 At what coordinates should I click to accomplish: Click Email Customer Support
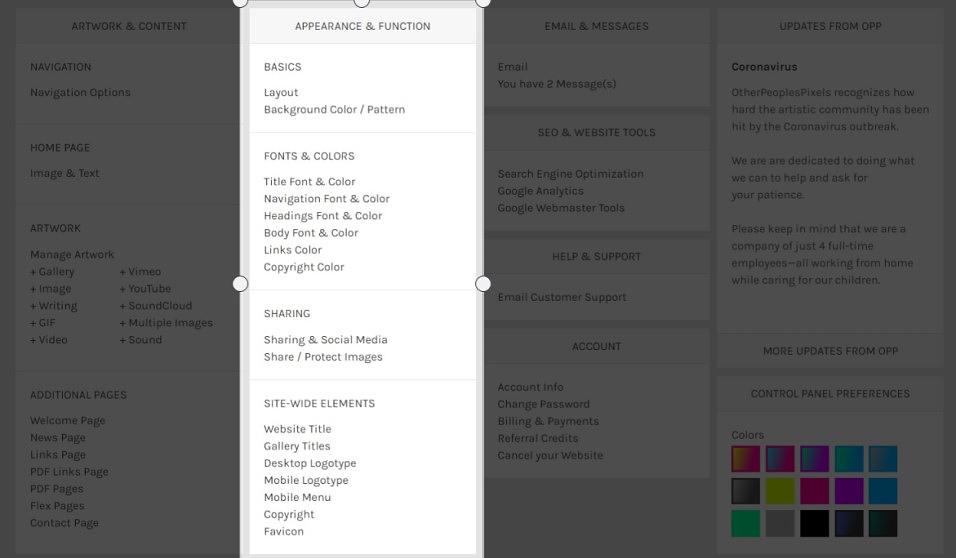coord(562,297)
